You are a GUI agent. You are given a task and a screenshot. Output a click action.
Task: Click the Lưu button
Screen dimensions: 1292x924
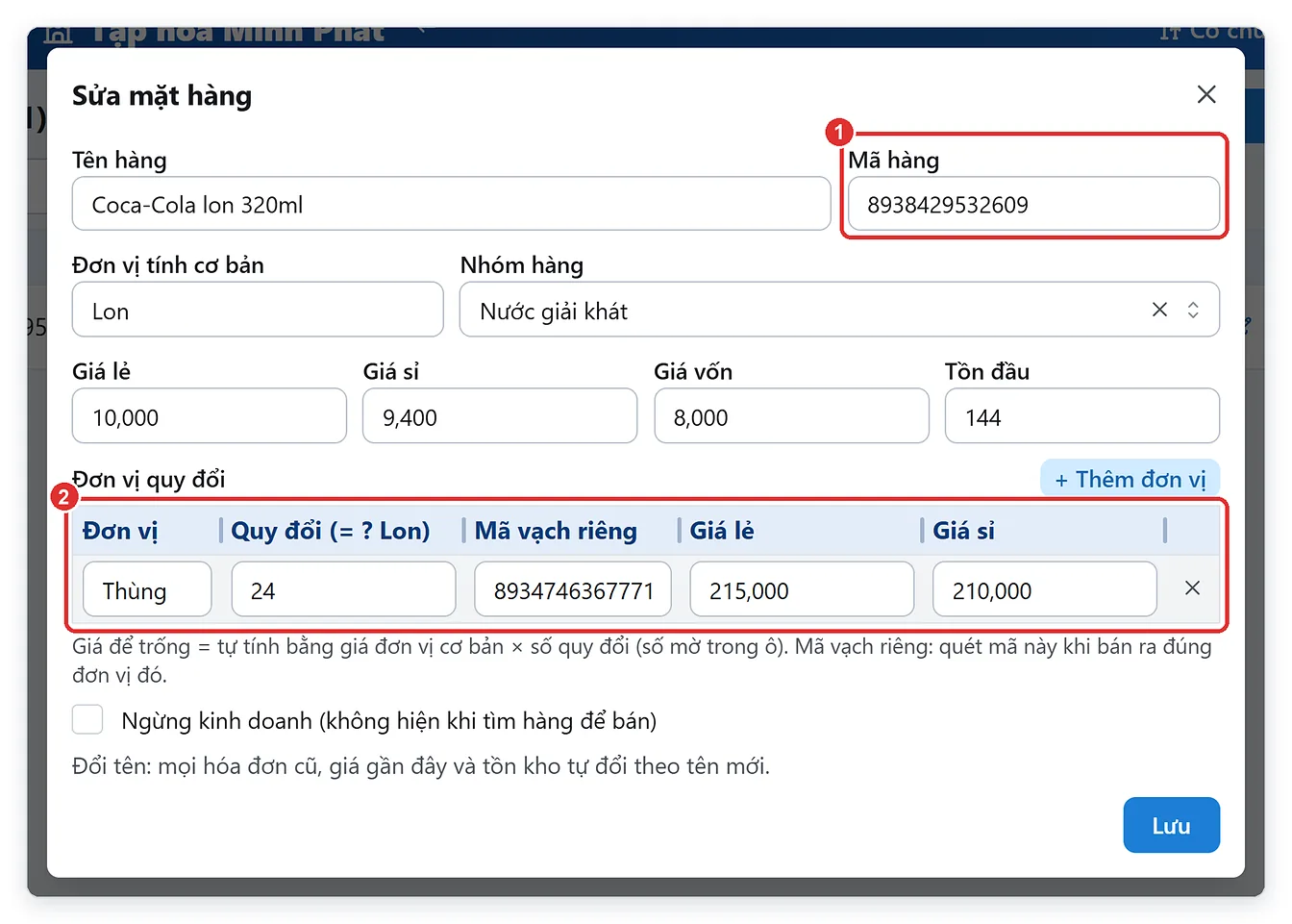click(x=1171, y=825)
